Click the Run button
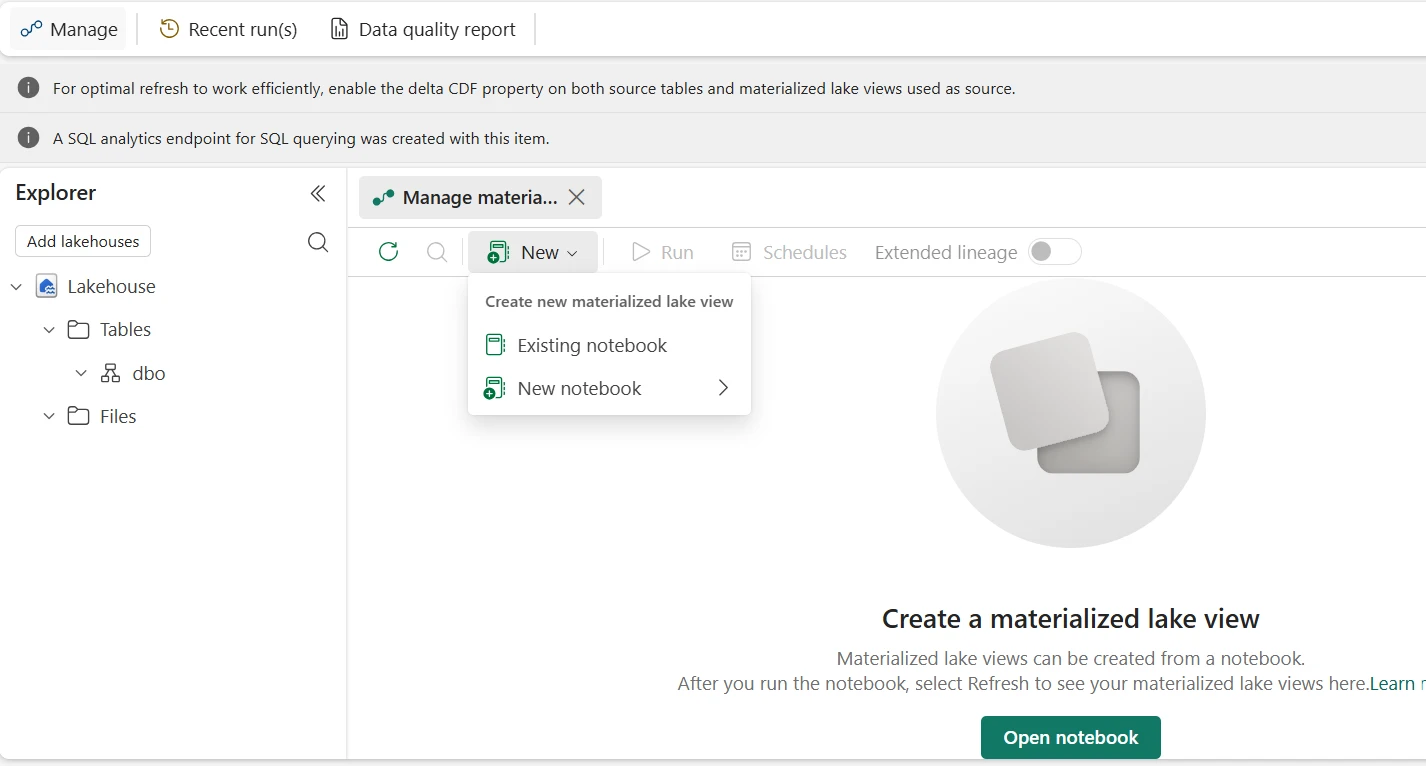This screenshot has height=766, width=1426. click(662, 252)
